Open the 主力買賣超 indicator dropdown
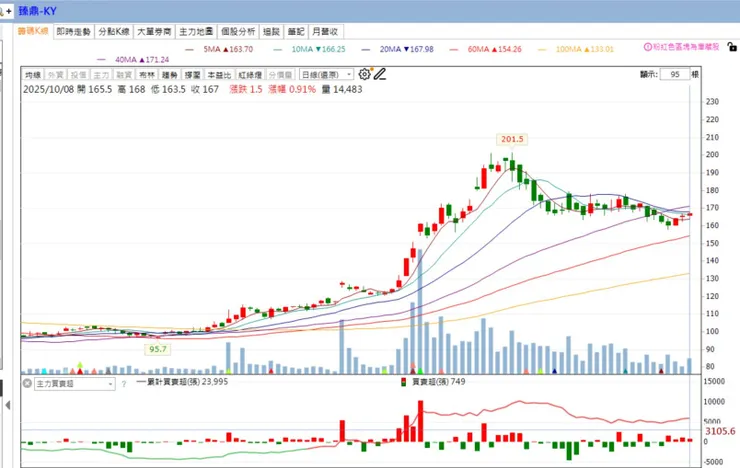Image resolution: width=740 pixels, height=468 pixels. click(75, 384)
